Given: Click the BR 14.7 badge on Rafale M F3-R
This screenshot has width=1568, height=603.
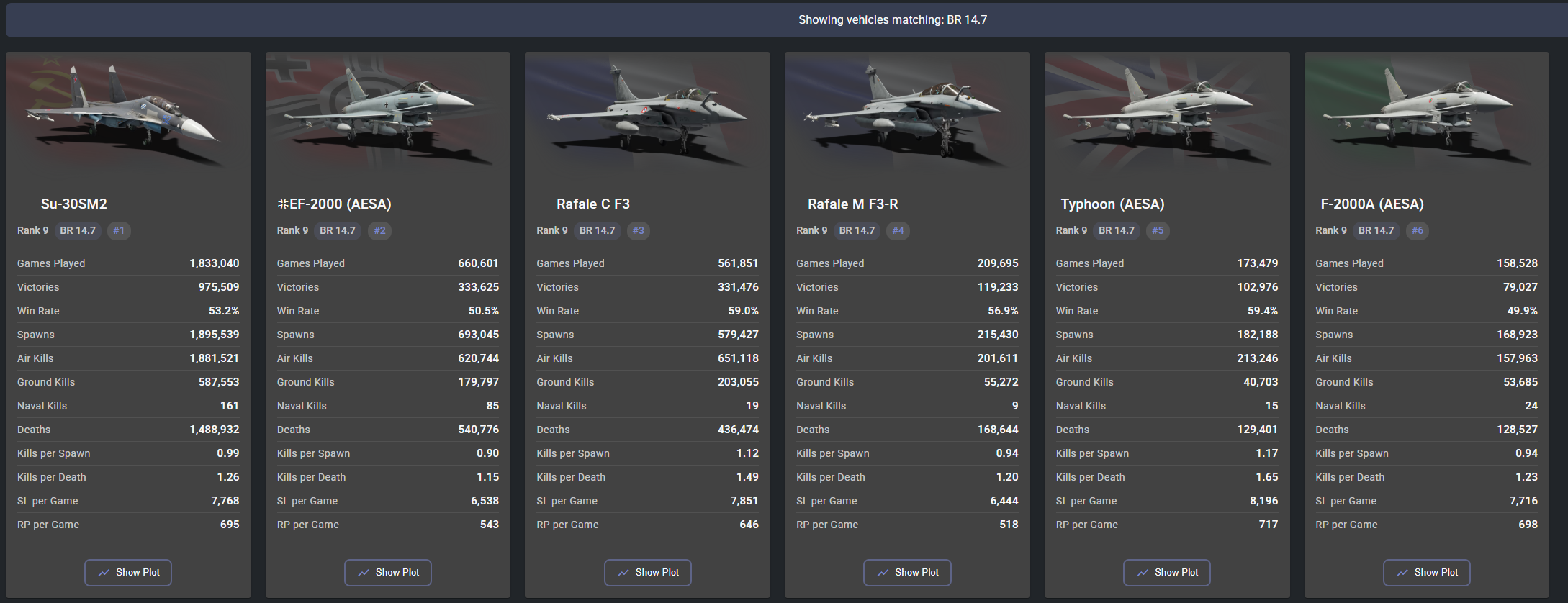Looking at the screenshot, I should [857, 230].
